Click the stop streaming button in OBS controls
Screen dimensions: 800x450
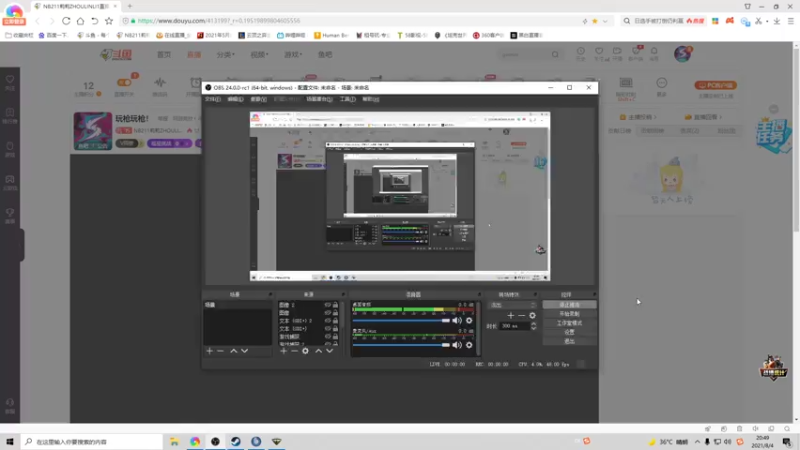[x=569, y=305]
